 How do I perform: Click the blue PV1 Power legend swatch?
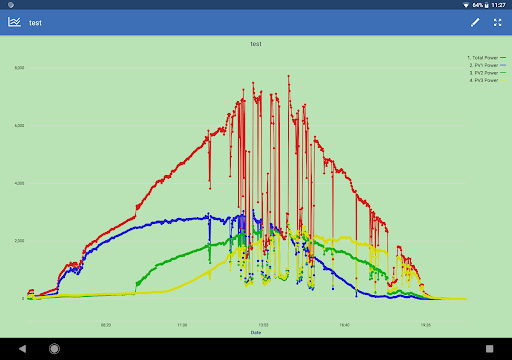(503, 65)
